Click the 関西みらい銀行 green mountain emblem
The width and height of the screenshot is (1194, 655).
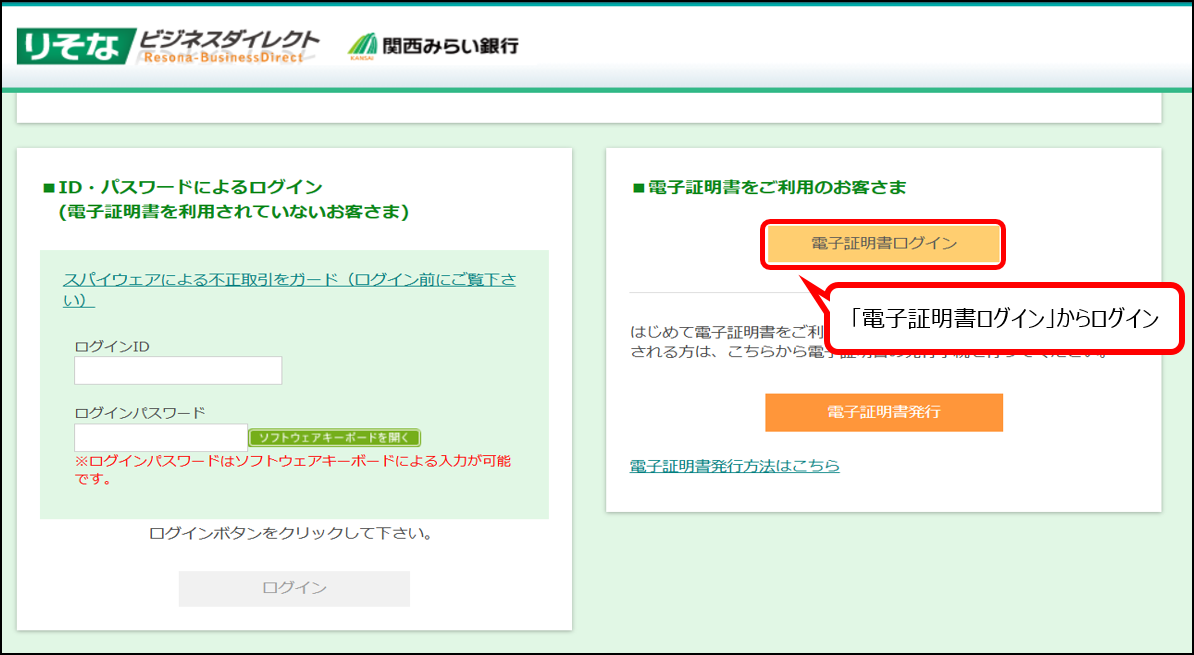pyautogui.click(x=362, y=46)
